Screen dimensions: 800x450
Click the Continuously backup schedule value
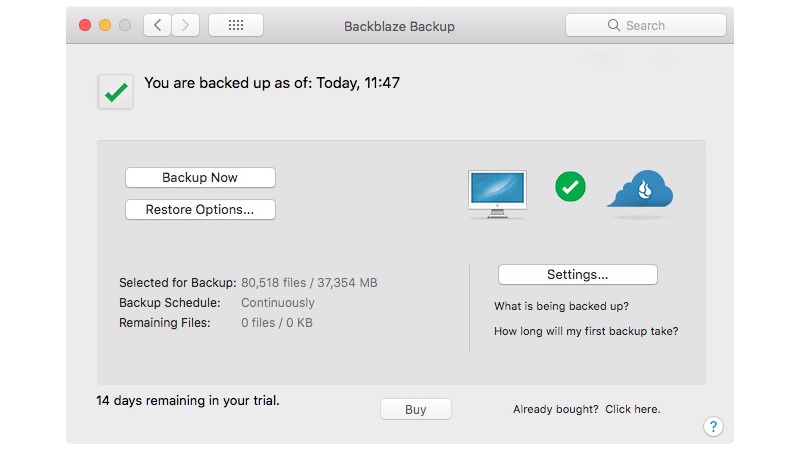coord(278,303)
